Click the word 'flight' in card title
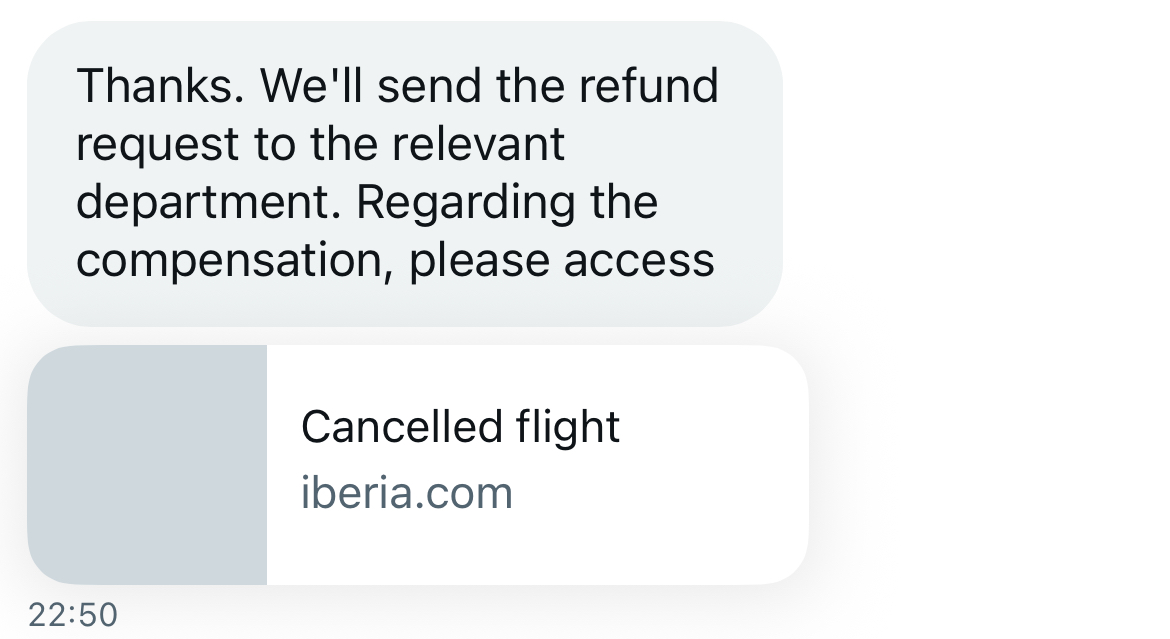This screenshot has width=1170, height=639. tap(568, 426)
